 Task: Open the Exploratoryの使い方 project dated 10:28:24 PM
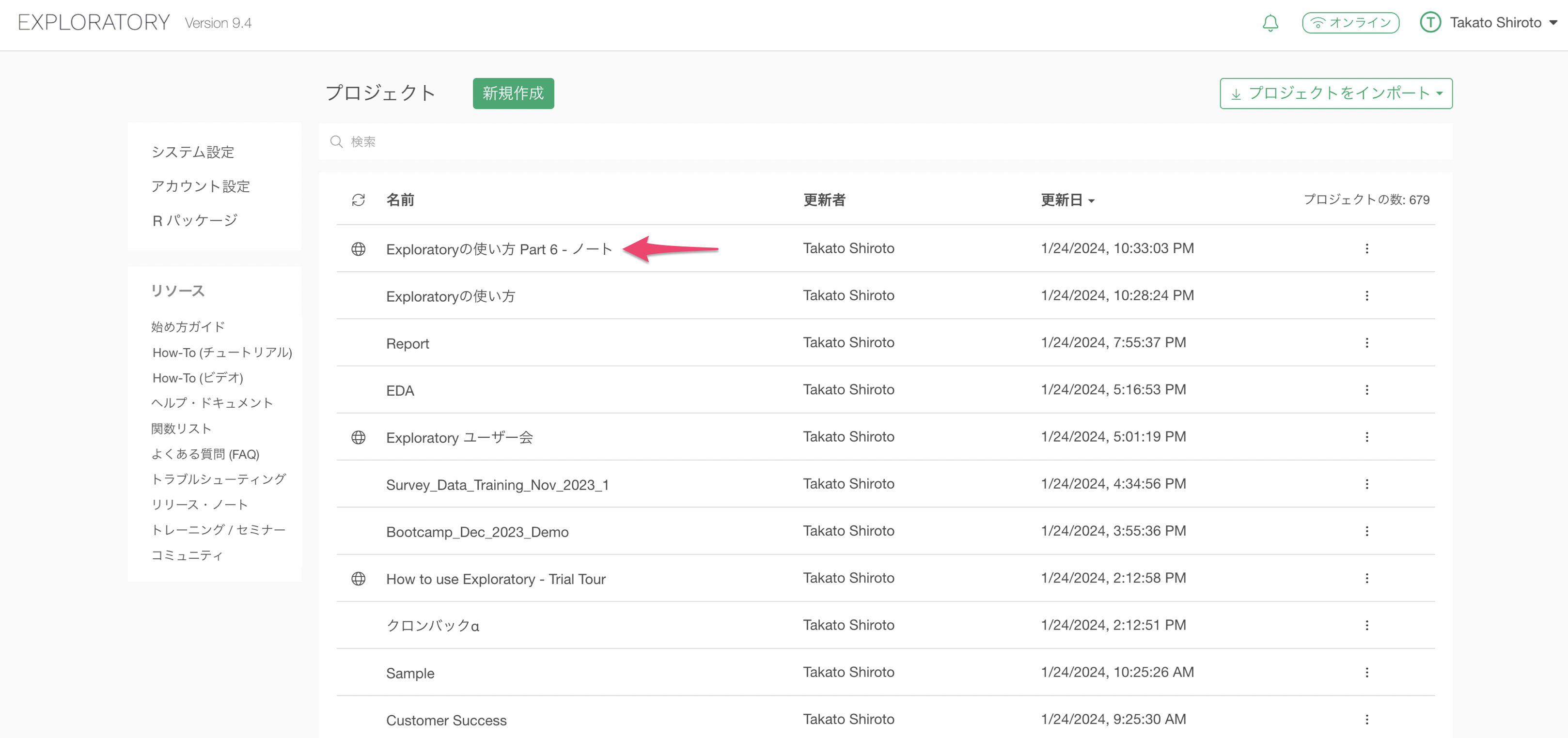pyautogui.click(x=451, y=296)
